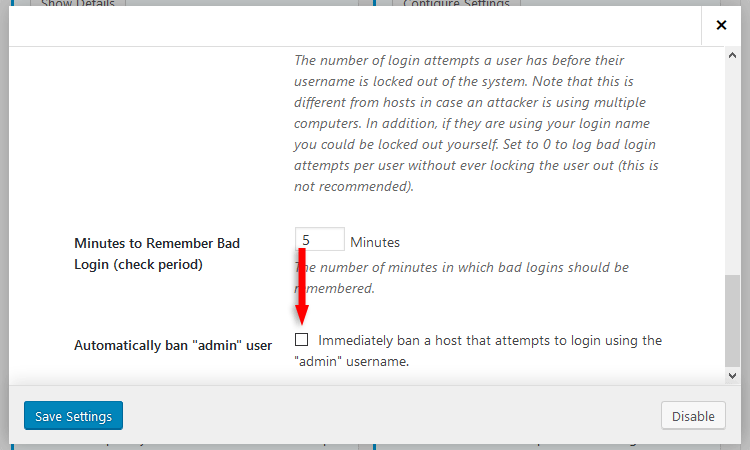Viewport: 750px width, 450px height.
Task: Click the partially hidden Show Details button
Action: coord(77,5)
